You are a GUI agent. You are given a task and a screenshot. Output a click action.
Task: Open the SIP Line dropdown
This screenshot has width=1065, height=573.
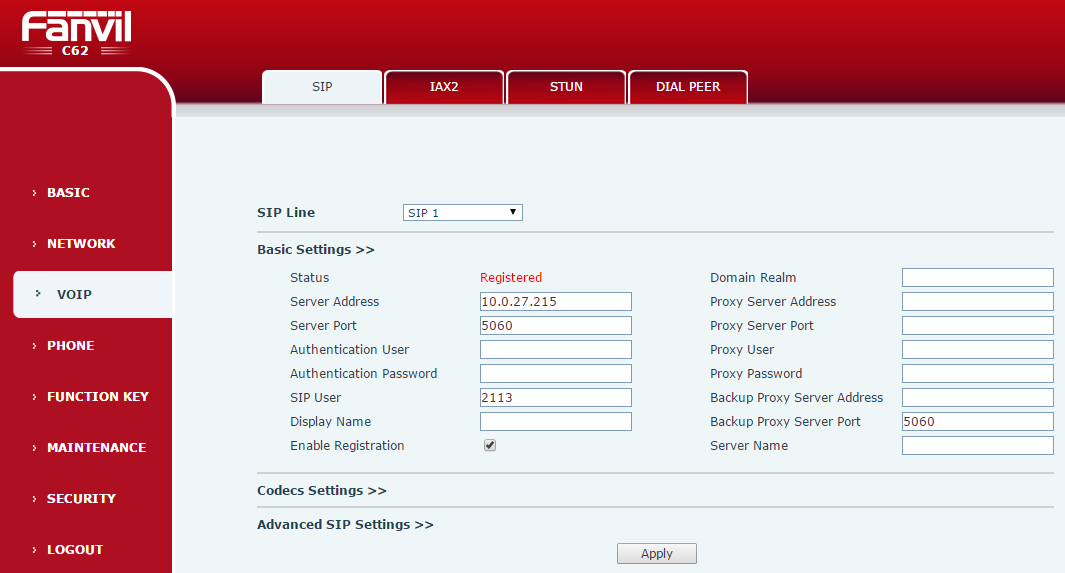click(x=462, y=213)
